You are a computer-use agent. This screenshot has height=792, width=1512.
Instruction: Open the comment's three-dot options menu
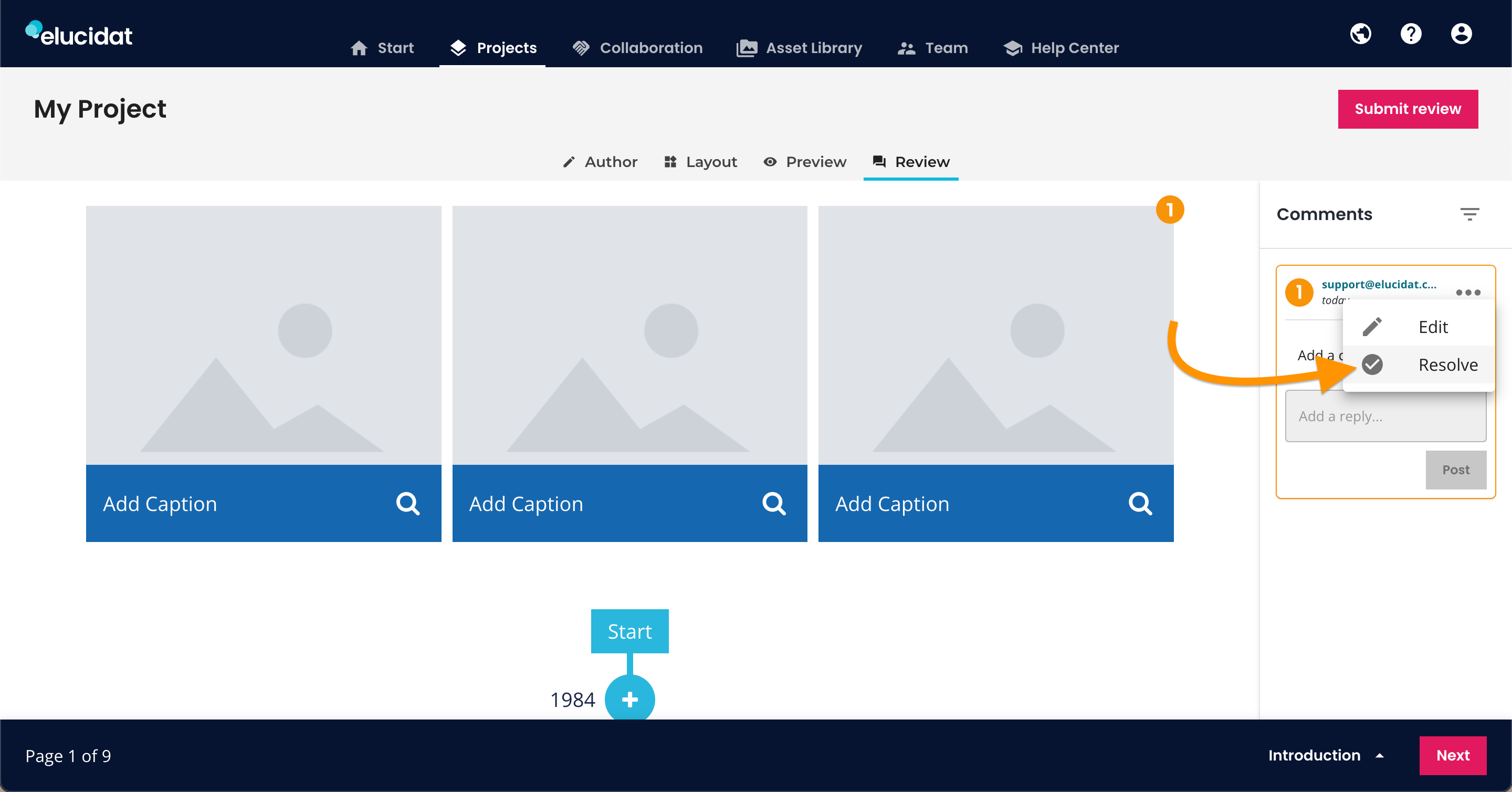point(1468,293)
